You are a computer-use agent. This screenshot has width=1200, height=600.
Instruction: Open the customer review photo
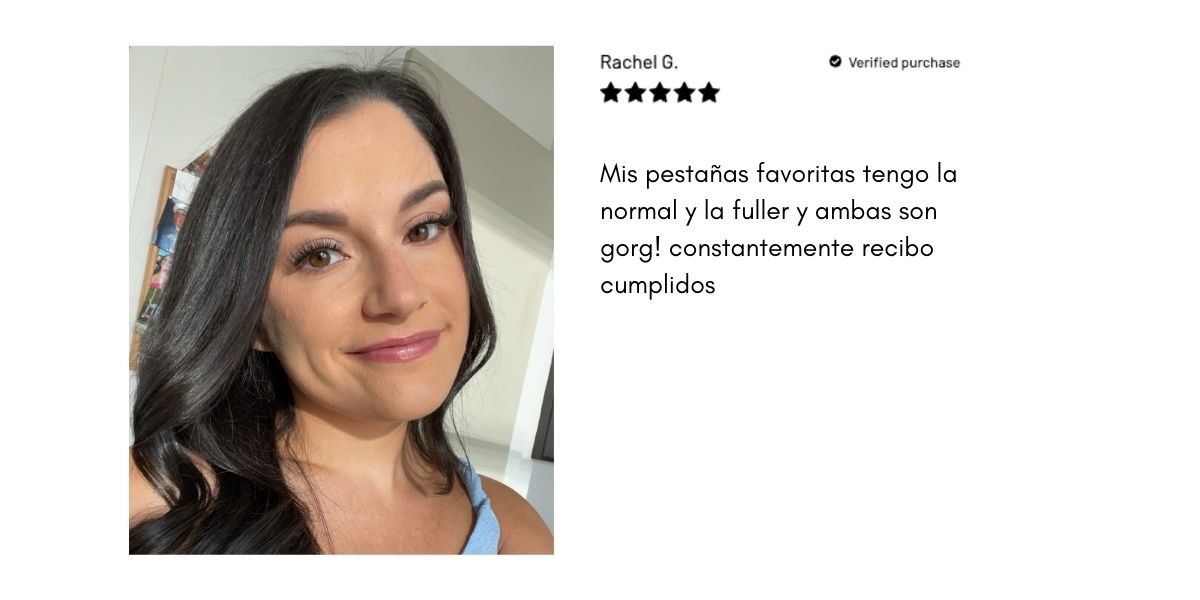pyautogui.click(x=341, y=300)
